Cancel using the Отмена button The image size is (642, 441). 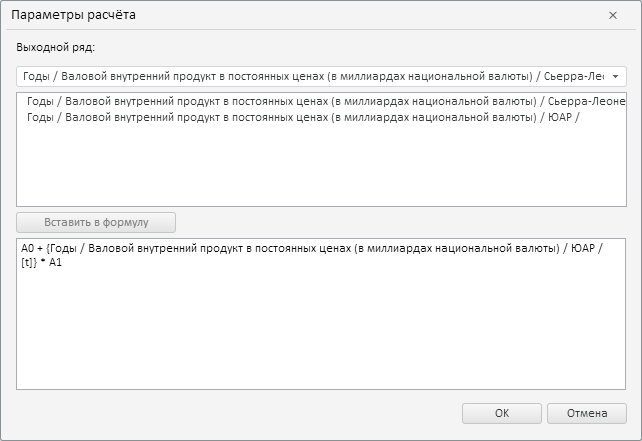(586, 413)
